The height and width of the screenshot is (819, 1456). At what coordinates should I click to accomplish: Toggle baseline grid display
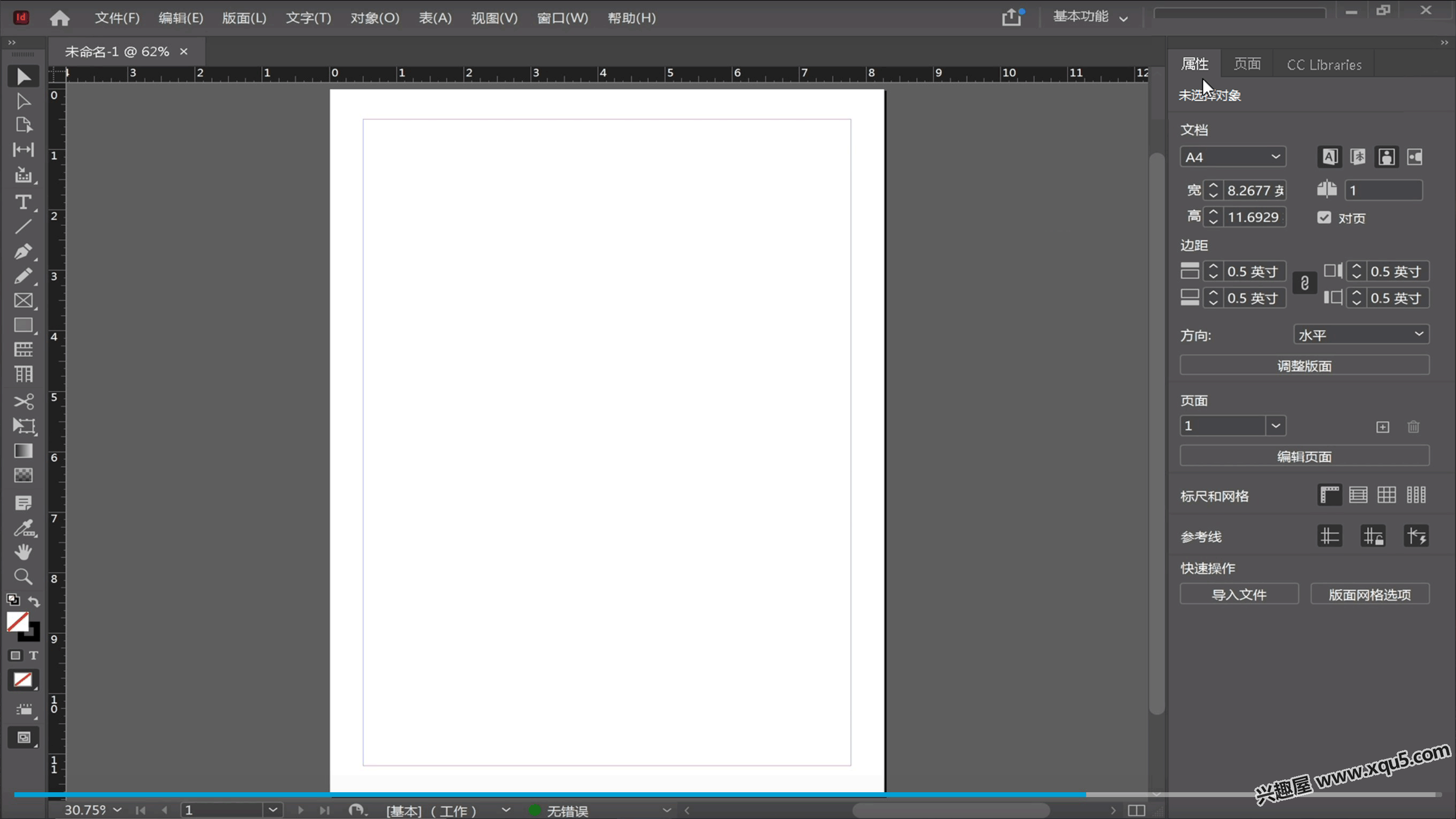tap(1358, 495)
